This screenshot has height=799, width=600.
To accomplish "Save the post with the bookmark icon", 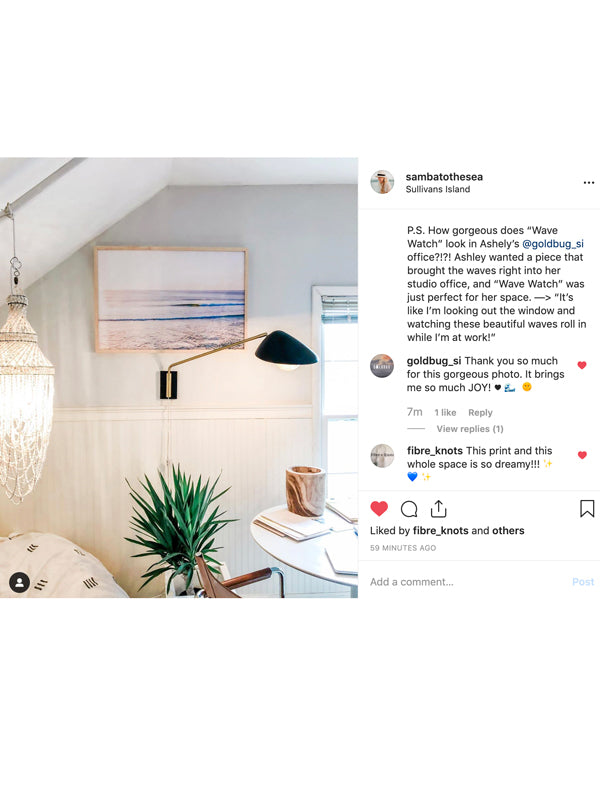I will tap(587, 509).
